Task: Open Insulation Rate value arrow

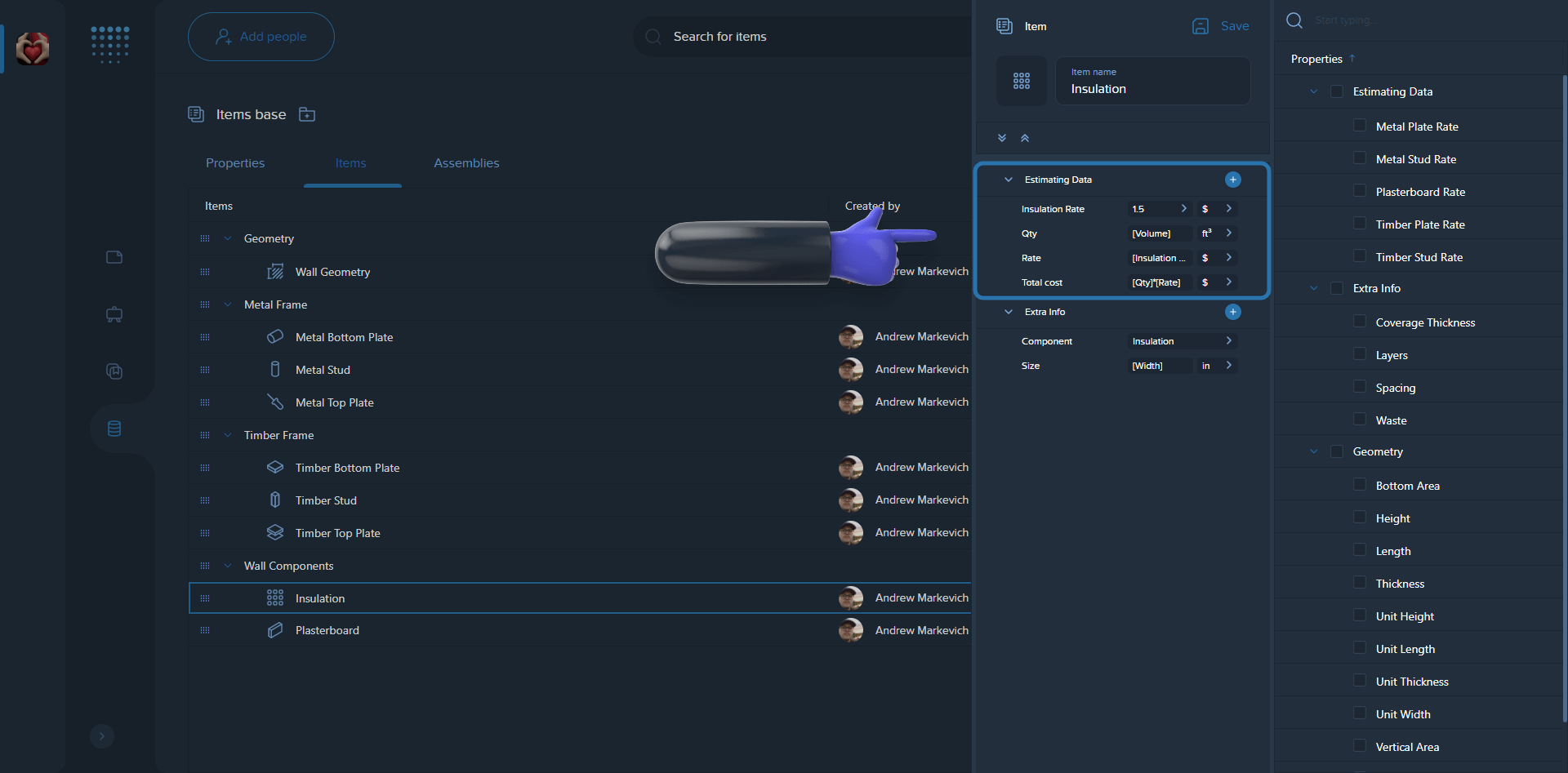Action: (x=1183, y=209)
